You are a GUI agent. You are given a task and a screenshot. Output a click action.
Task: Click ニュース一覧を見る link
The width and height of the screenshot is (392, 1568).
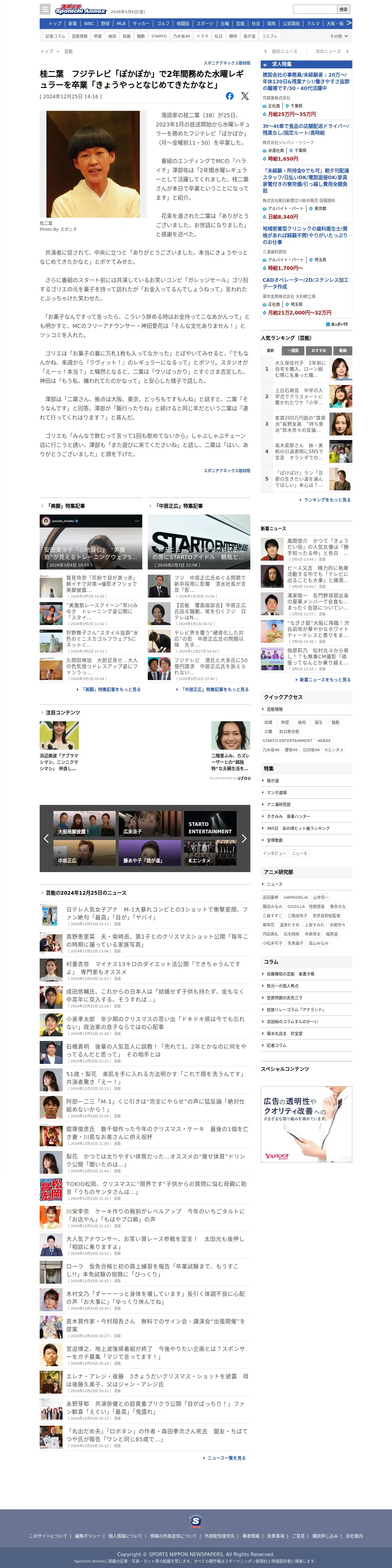226,1458
